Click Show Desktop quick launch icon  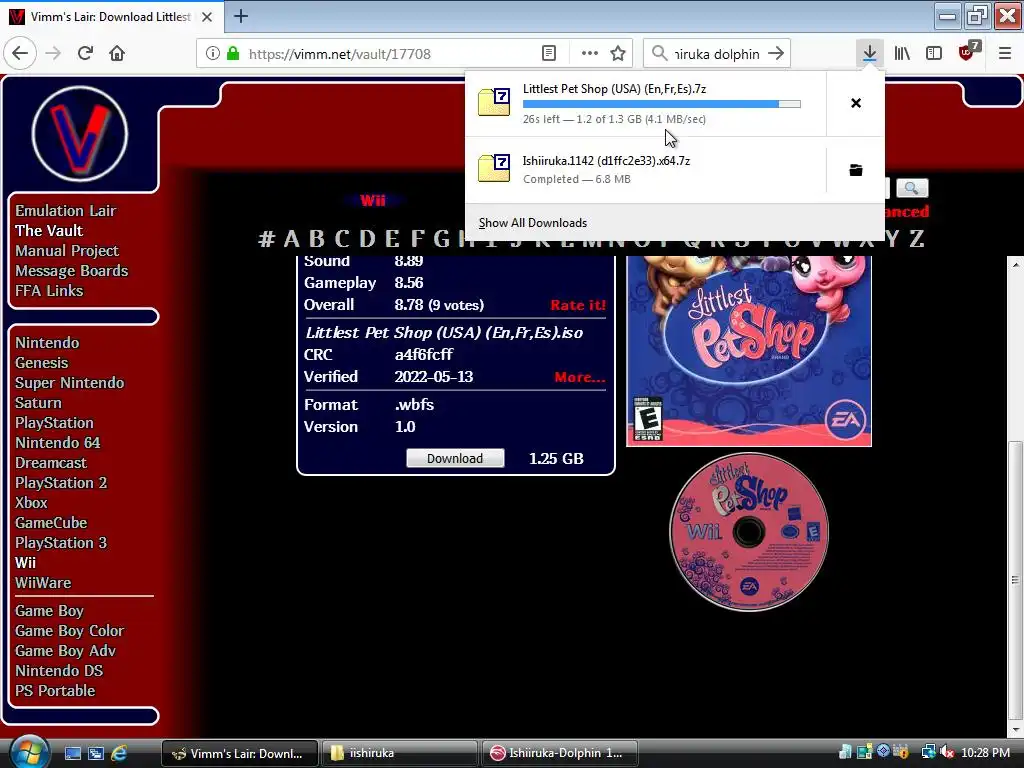(72, 754)
